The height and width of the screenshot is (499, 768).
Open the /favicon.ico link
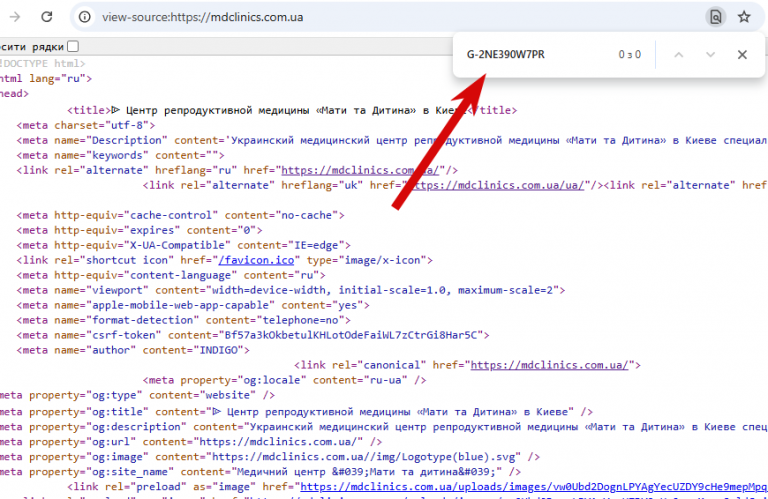click(x=256, y=261)
